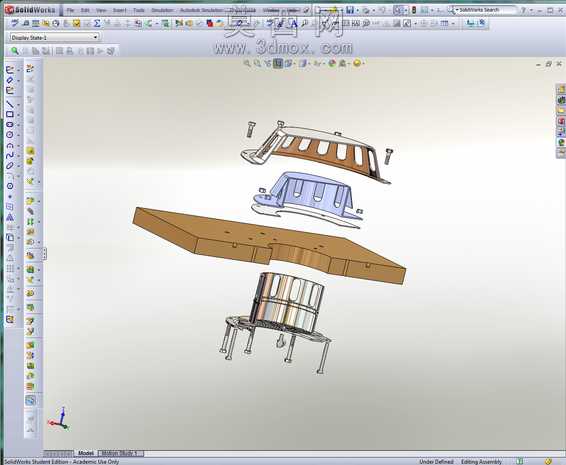
Task: Select the Circle sketch tool
Action: [10, 135]
